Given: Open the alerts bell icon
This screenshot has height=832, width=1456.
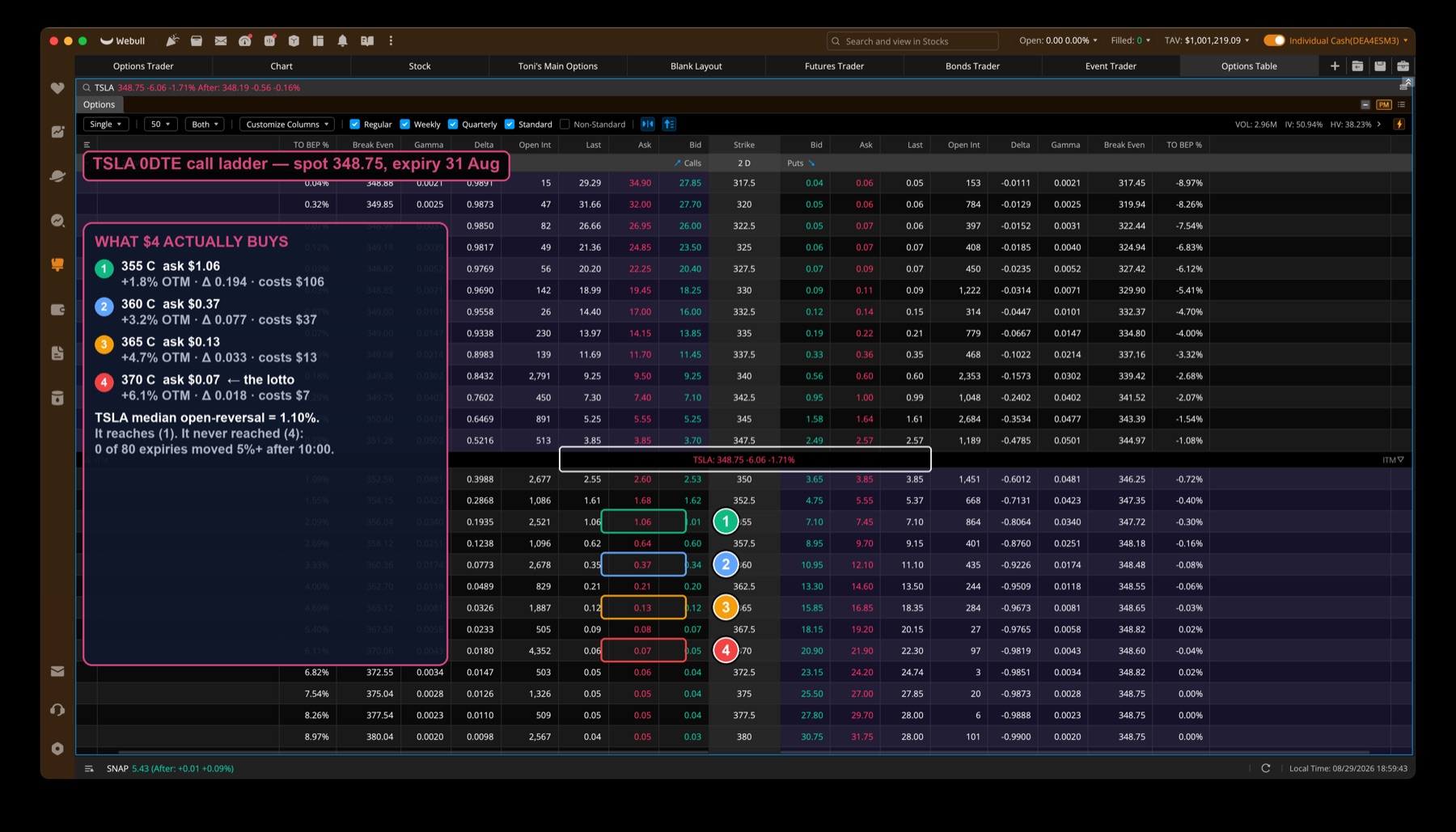Looking at the screenshot, I should coord(343,40).
